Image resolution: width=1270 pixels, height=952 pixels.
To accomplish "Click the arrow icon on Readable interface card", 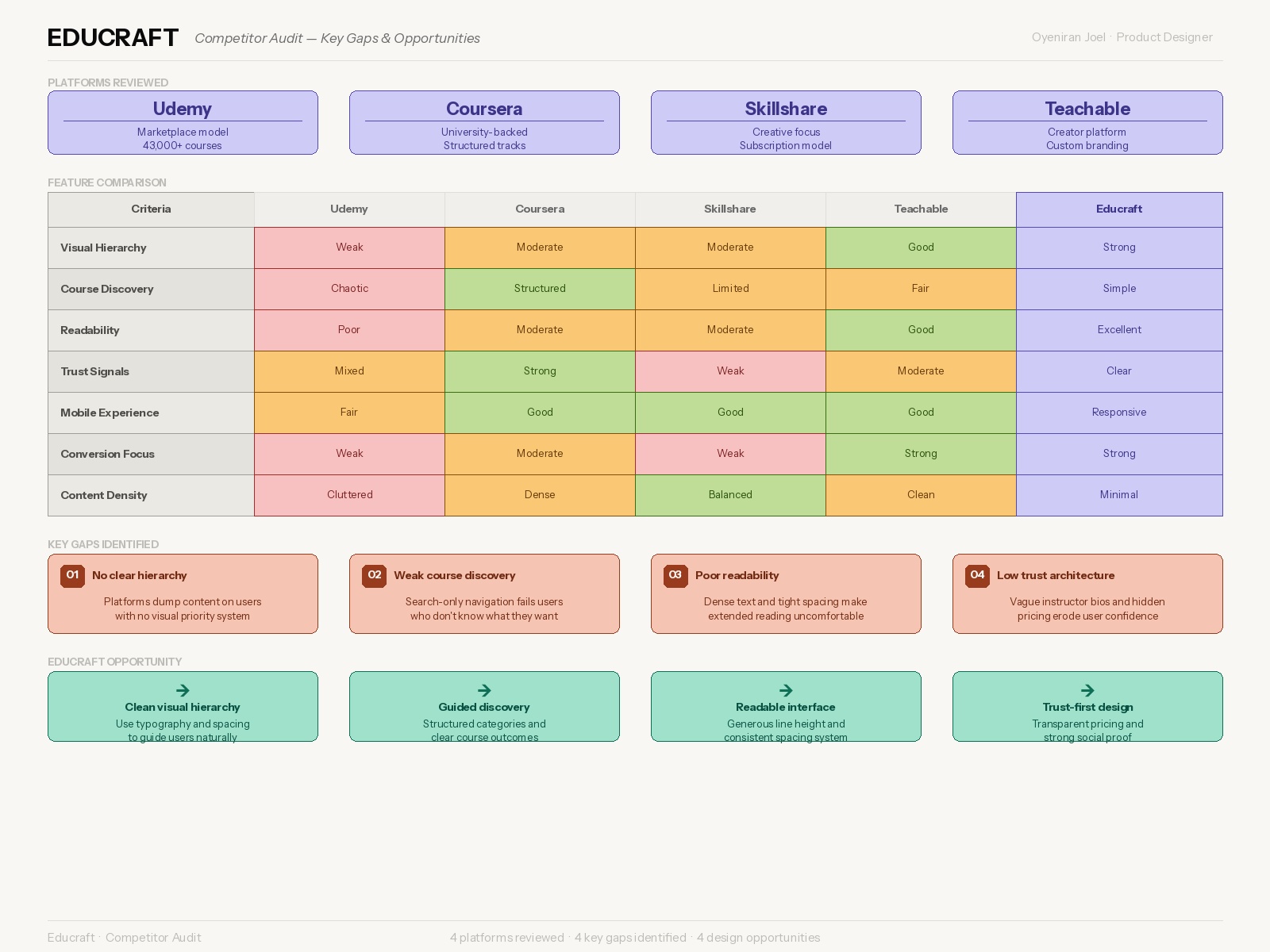I will [x=786, y=690].
